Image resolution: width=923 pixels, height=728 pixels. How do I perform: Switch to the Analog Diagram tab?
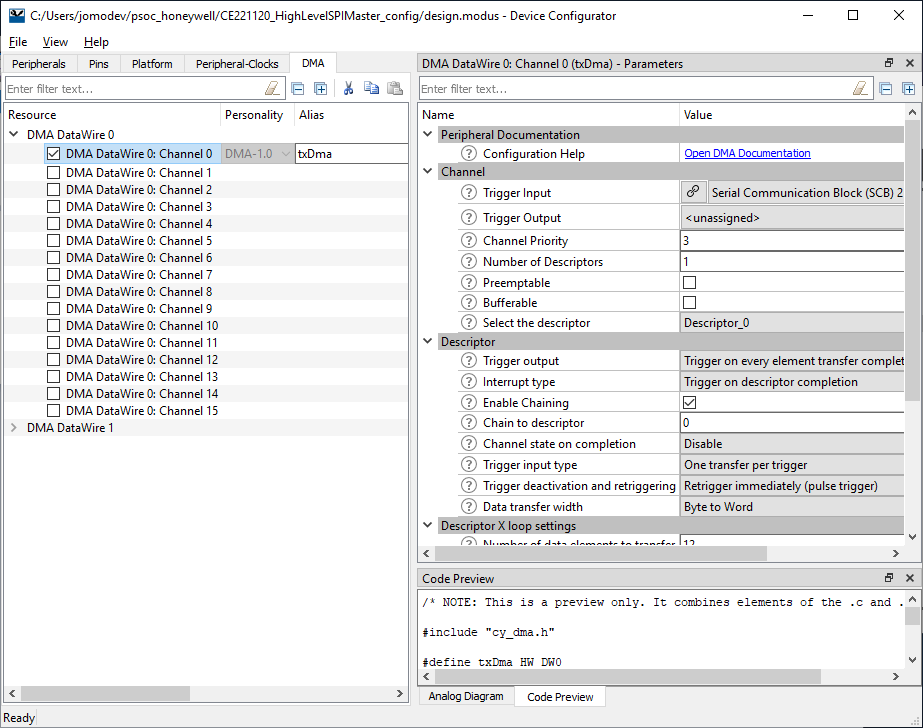tap(465, 696)
